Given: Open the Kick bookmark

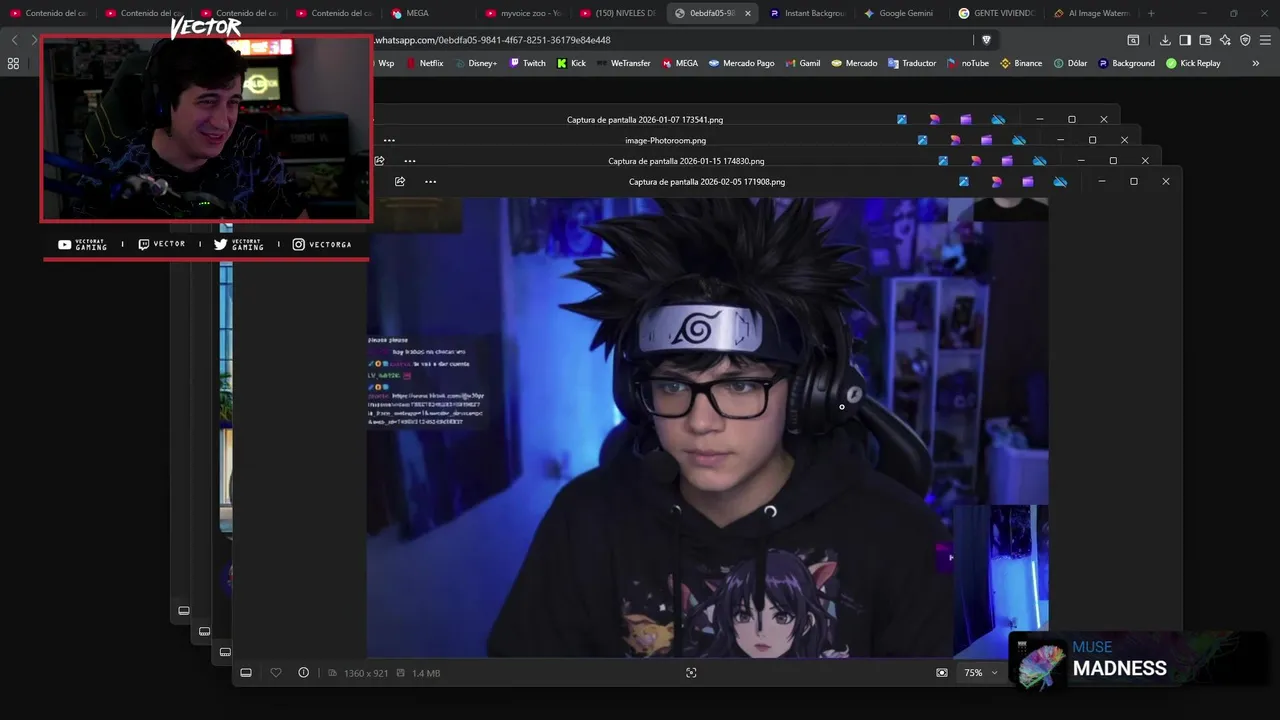Looking at the screenshot, I should click(571, 63).
